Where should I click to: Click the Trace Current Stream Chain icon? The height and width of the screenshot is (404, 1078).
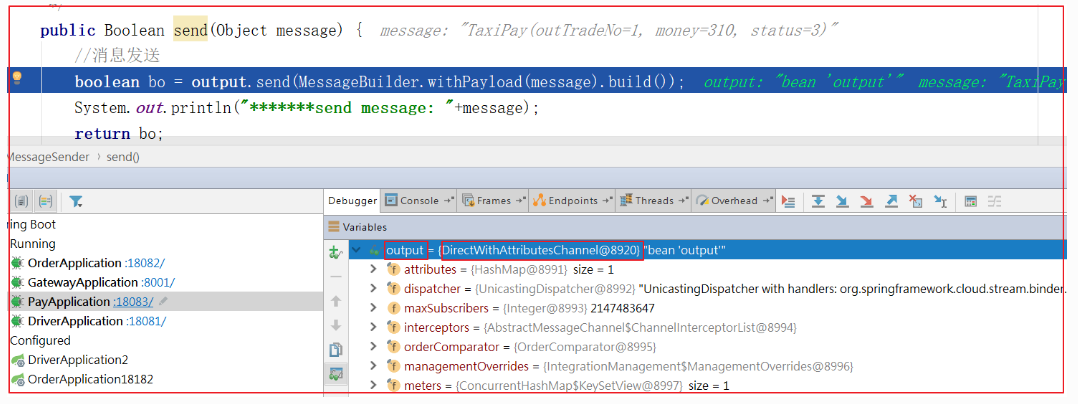tap(995, 201)
